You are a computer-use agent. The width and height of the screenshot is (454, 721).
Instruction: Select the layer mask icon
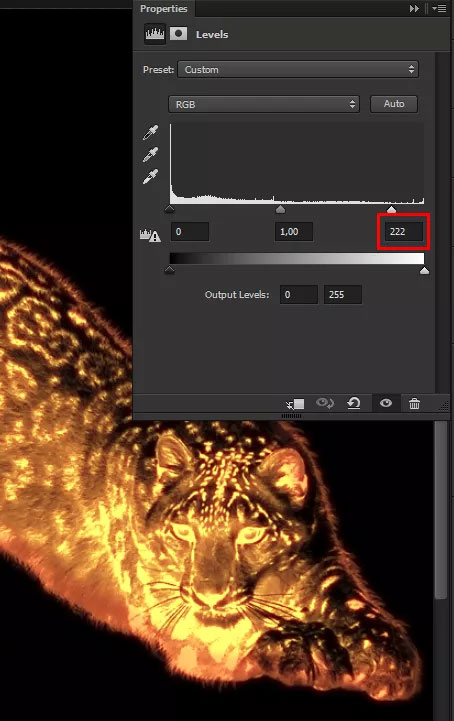(x=178, y=34)
